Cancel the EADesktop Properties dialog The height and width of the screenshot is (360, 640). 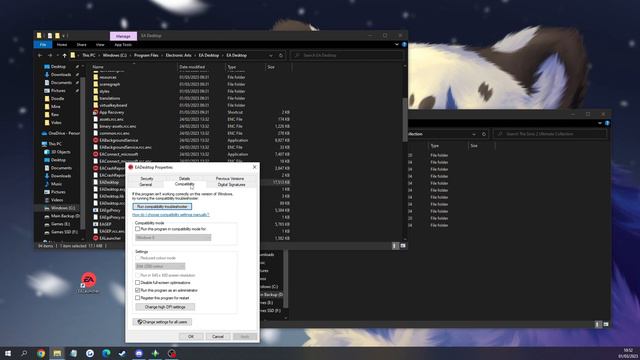click(218, 336)
